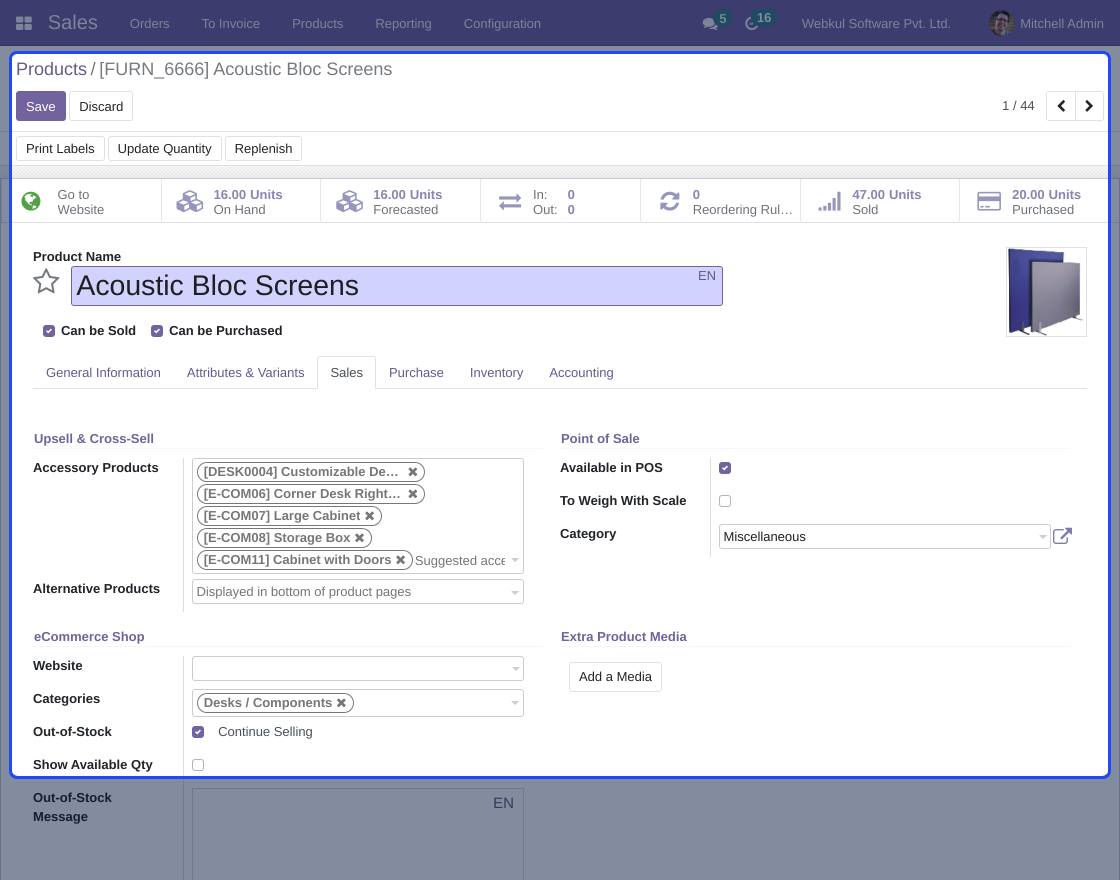1120x880 pixels.
Task: Select the Sales tab
Action: (x=346, y=373)
